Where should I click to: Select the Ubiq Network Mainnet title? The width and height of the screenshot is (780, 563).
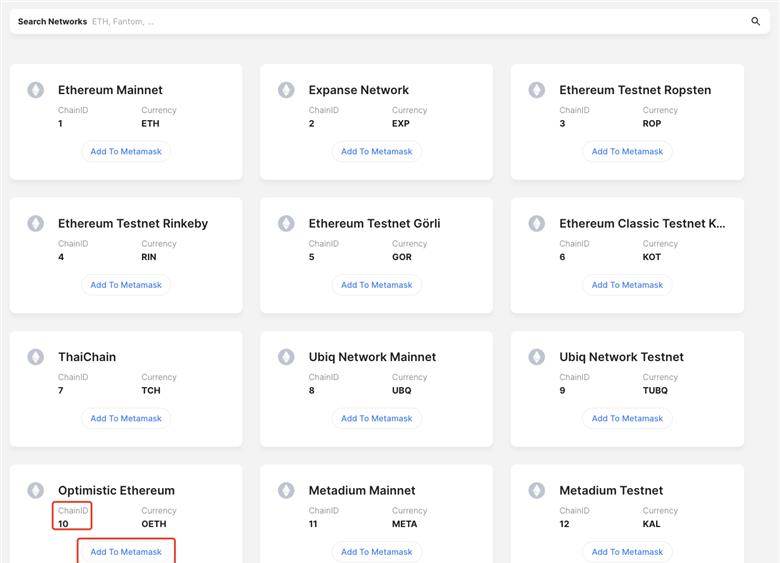tap(372, 357)
